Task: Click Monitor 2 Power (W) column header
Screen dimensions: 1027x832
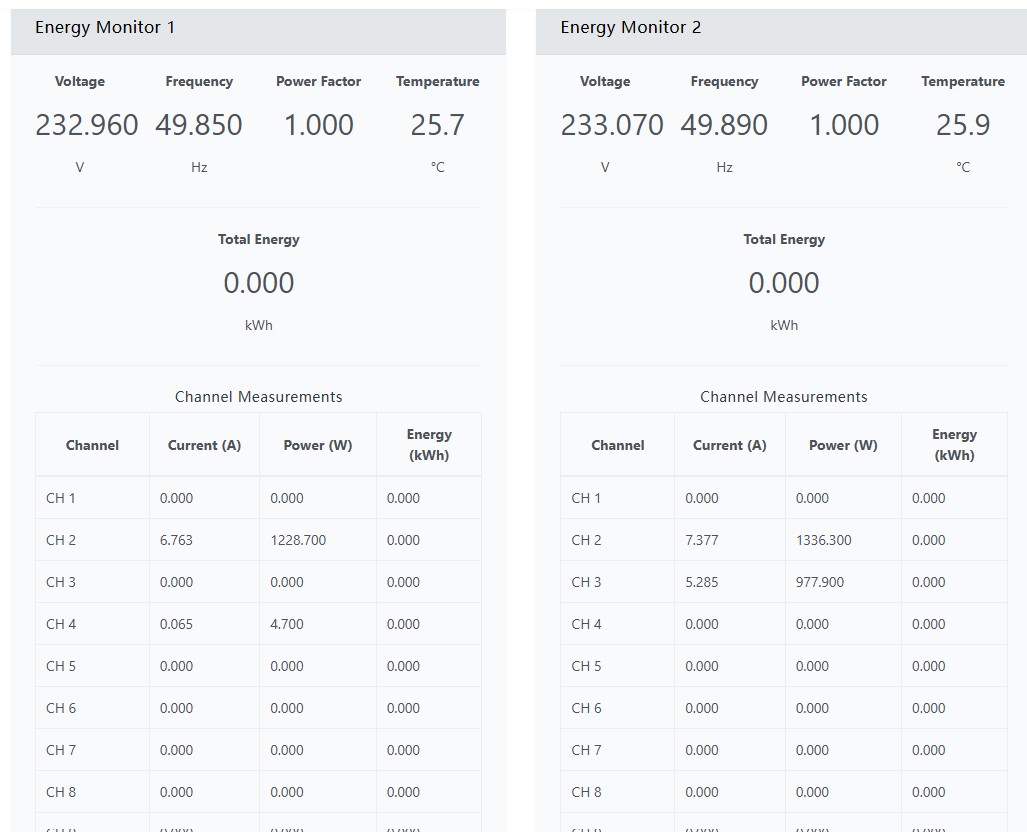Action: (x=843, y=445)
